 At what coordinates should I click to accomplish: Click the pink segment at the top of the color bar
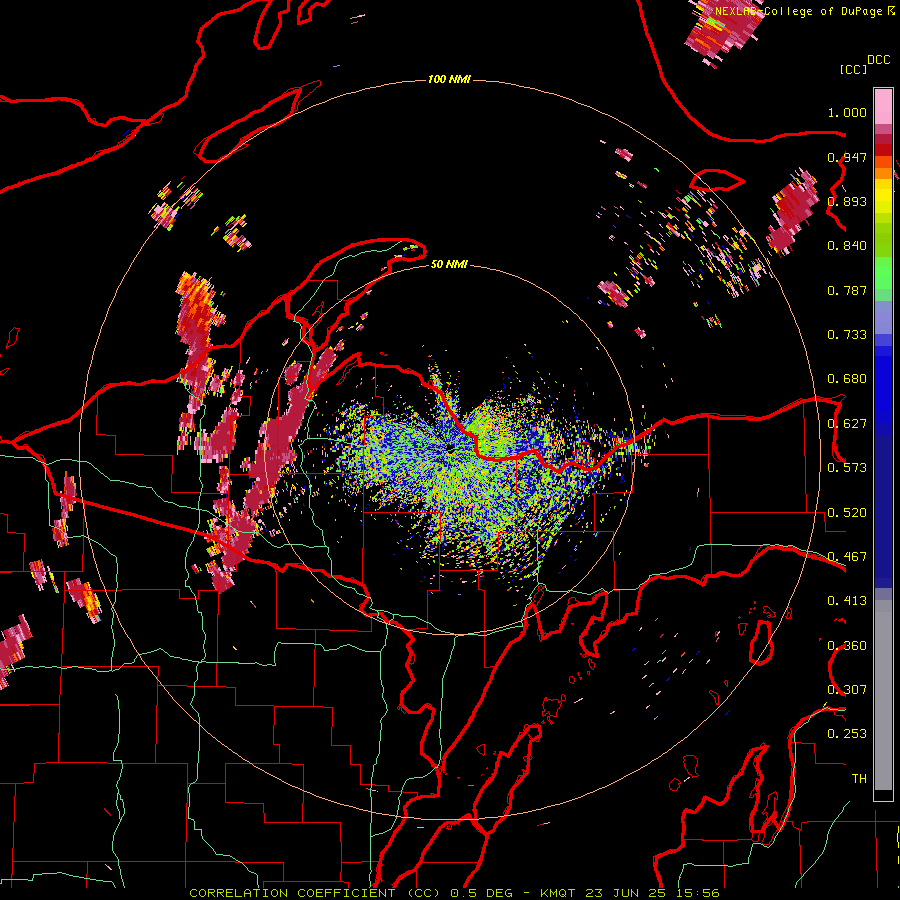coord(883,106)
